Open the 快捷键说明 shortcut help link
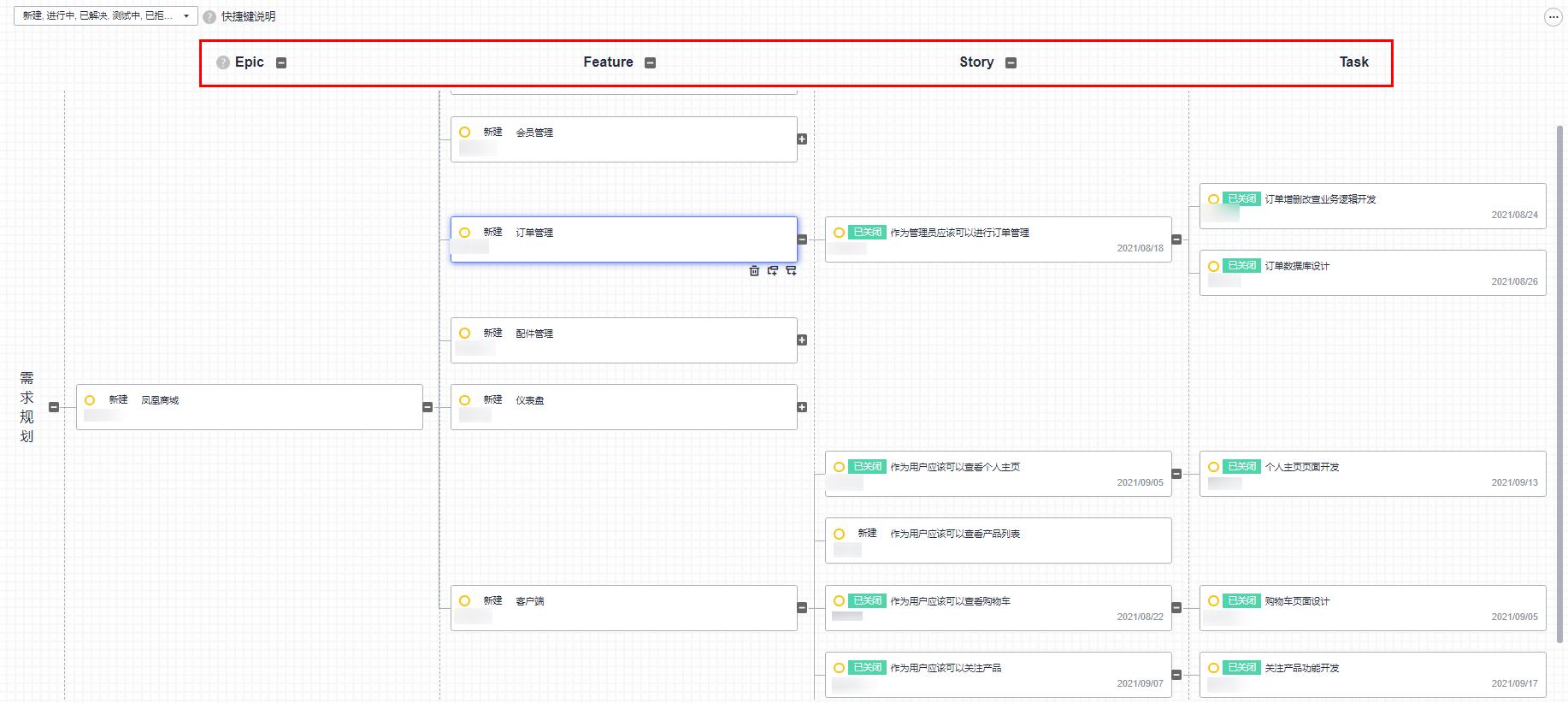The width and height of the screenshot is (1568, 703). (x=248, y=17)
